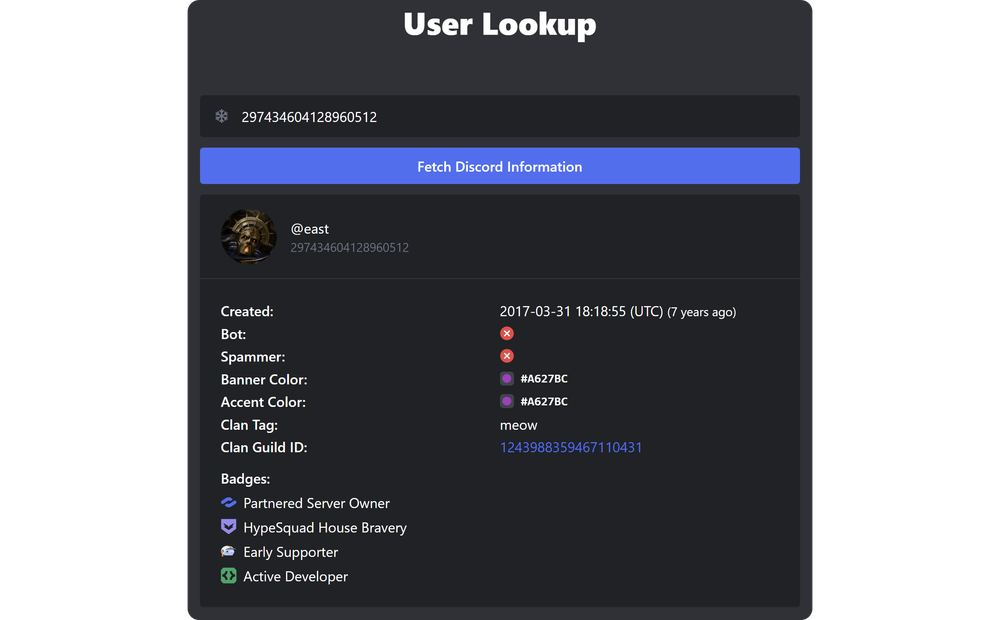Select the User Lookup page title
Viewport: 1000px width, 620px height.
[x=500, y=25]
